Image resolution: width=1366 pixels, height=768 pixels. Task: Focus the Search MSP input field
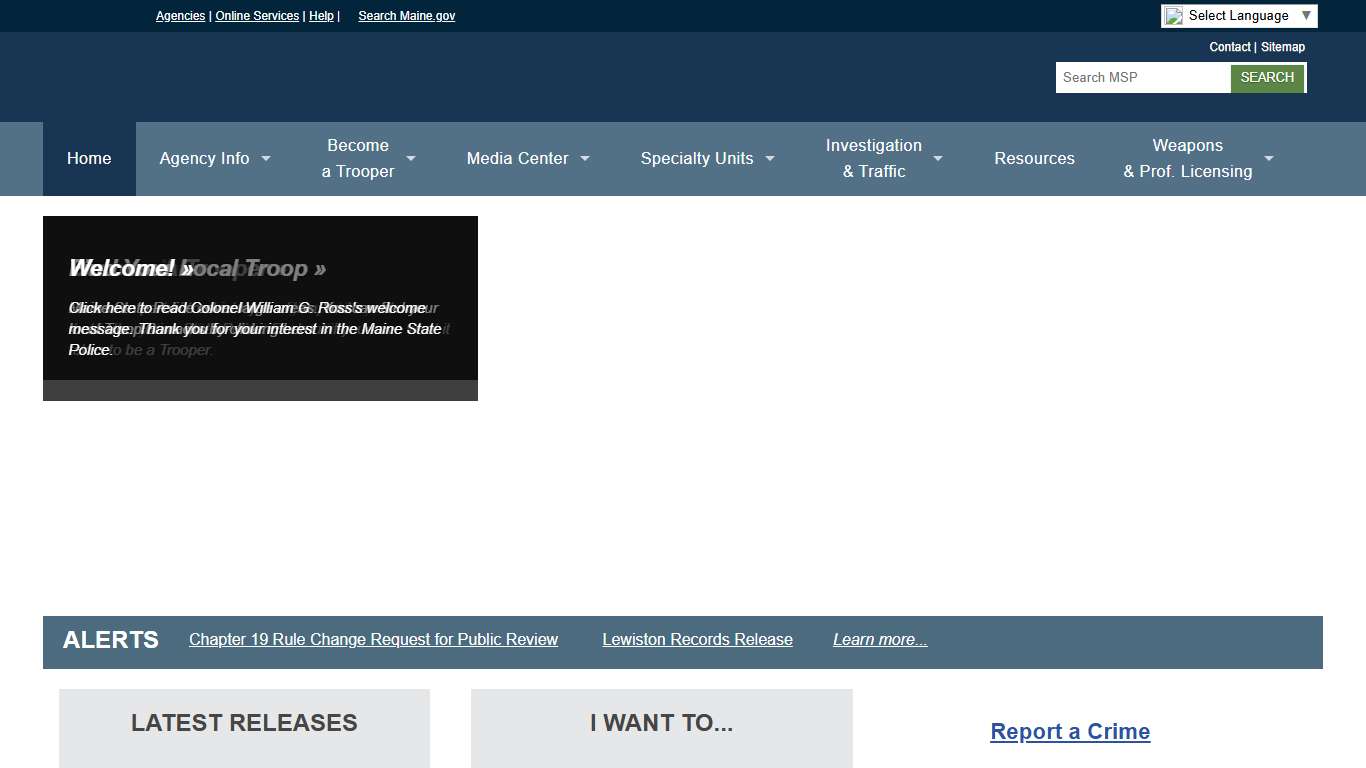pyautogui.click(x=1142, y=78)
